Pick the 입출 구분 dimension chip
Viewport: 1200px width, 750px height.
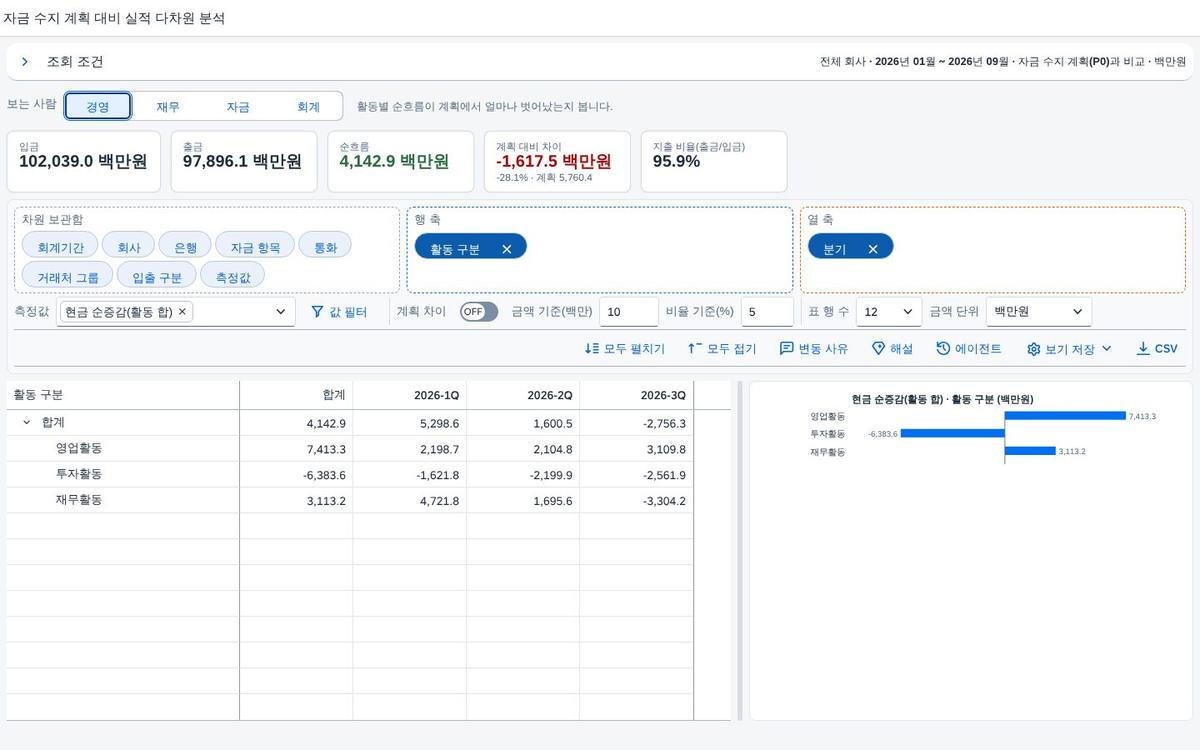(x=157, y=275)
